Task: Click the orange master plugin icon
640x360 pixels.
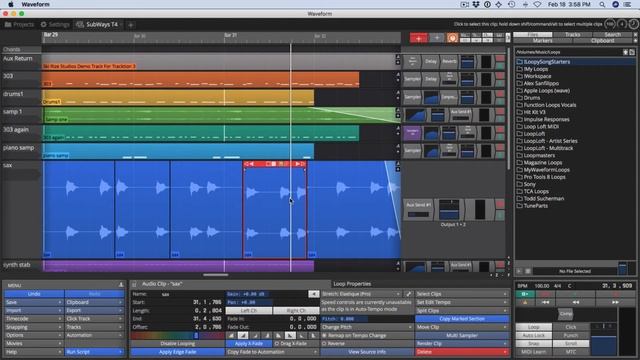Action: click(x=452, y=38)
